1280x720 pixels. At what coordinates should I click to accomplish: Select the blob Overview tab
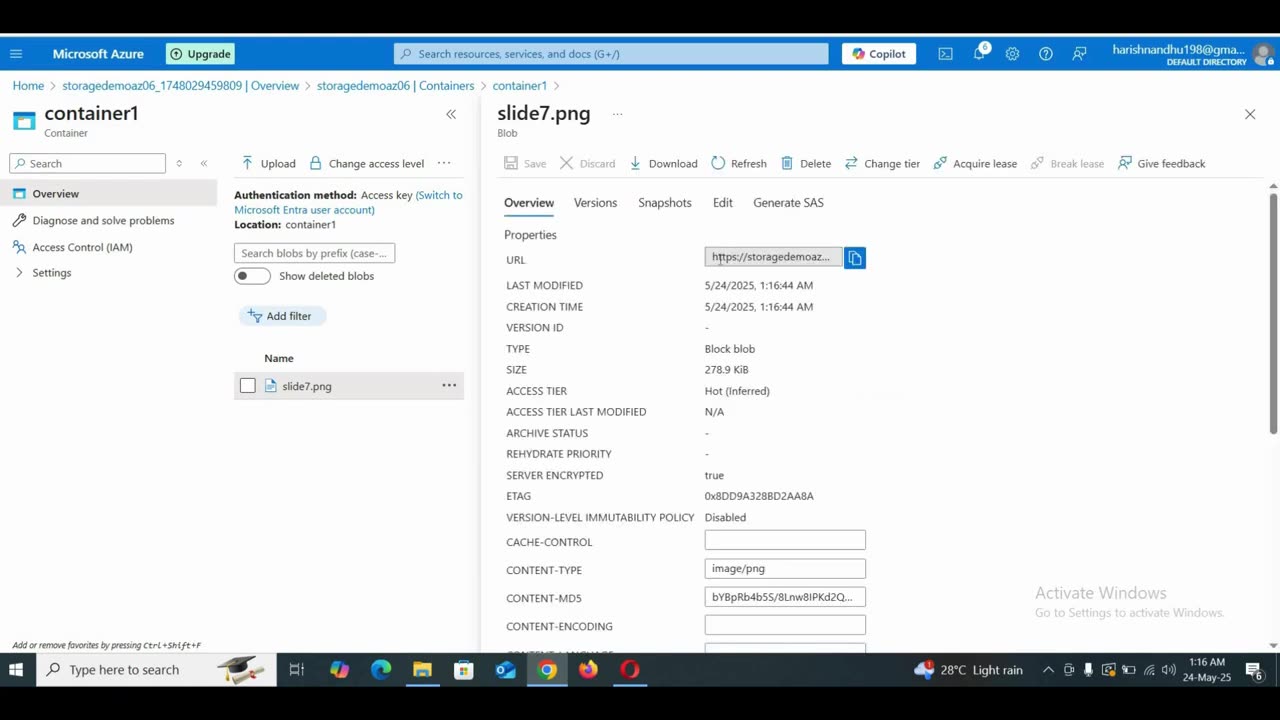pyautogui.click(x=529, y=203)
